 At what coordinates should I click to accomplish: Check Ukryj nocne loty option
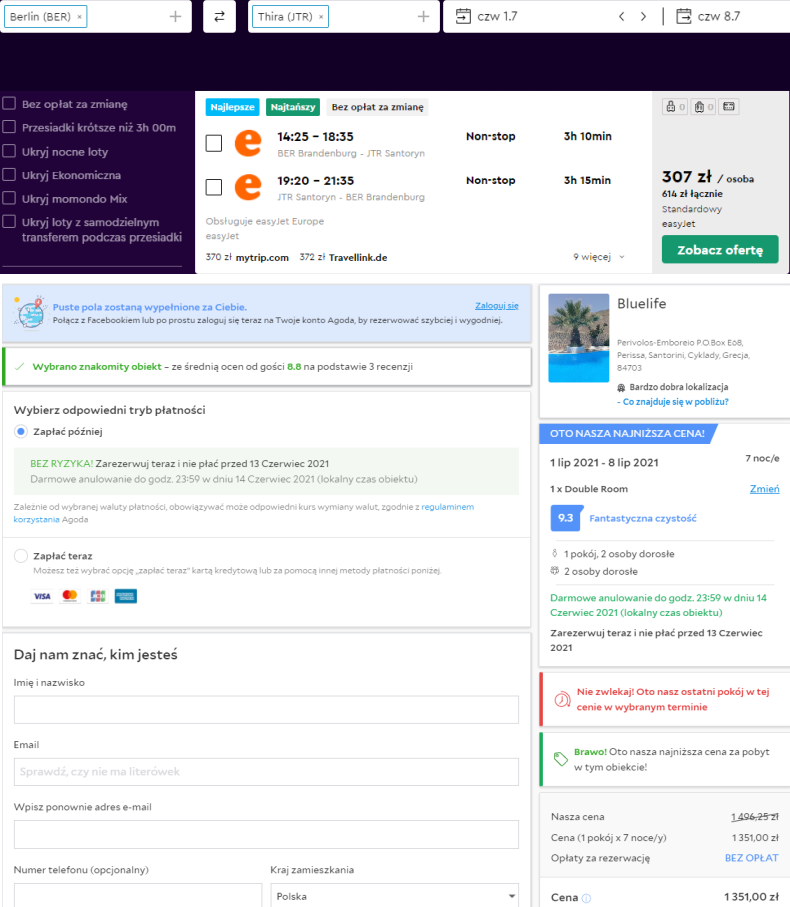(9, 151)
